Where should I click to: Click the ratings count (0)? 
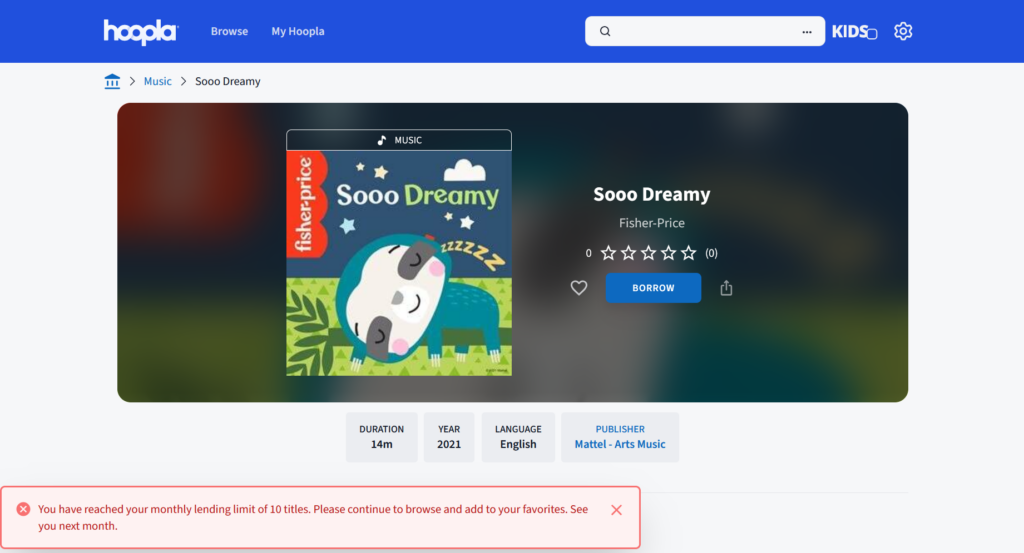[711, 253]
